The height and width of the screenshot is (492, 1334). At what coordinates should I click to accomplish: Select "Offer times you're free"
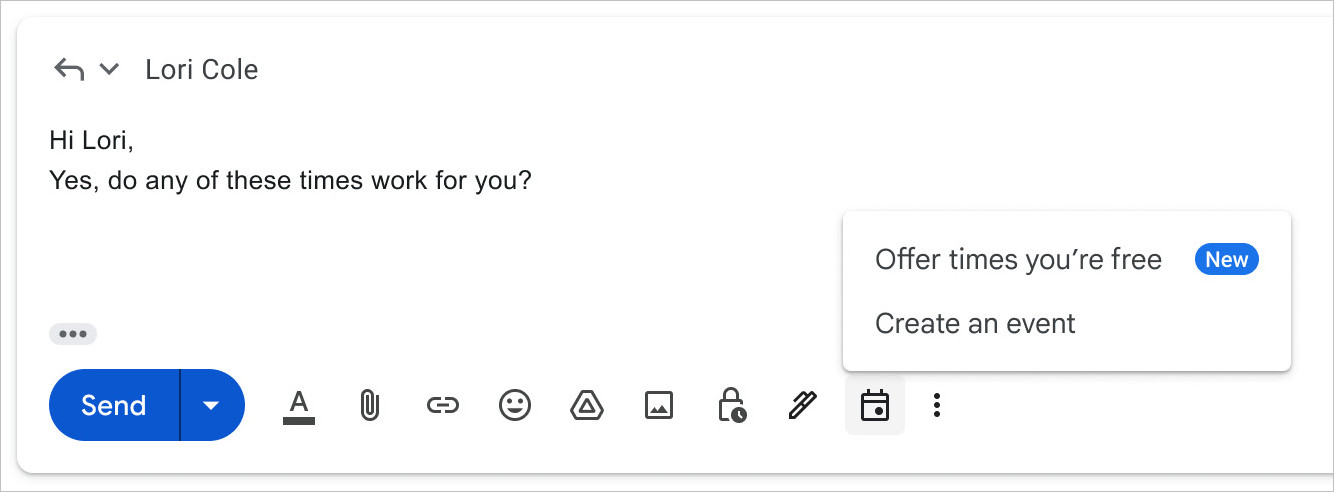click(x=1018, y=260)
